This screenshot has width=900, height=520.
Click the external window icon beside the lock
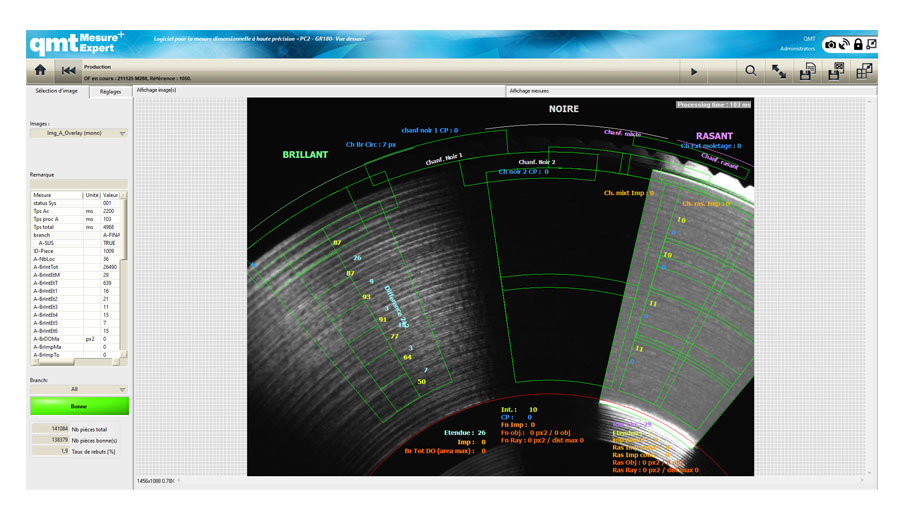click(x=871, y=45)
